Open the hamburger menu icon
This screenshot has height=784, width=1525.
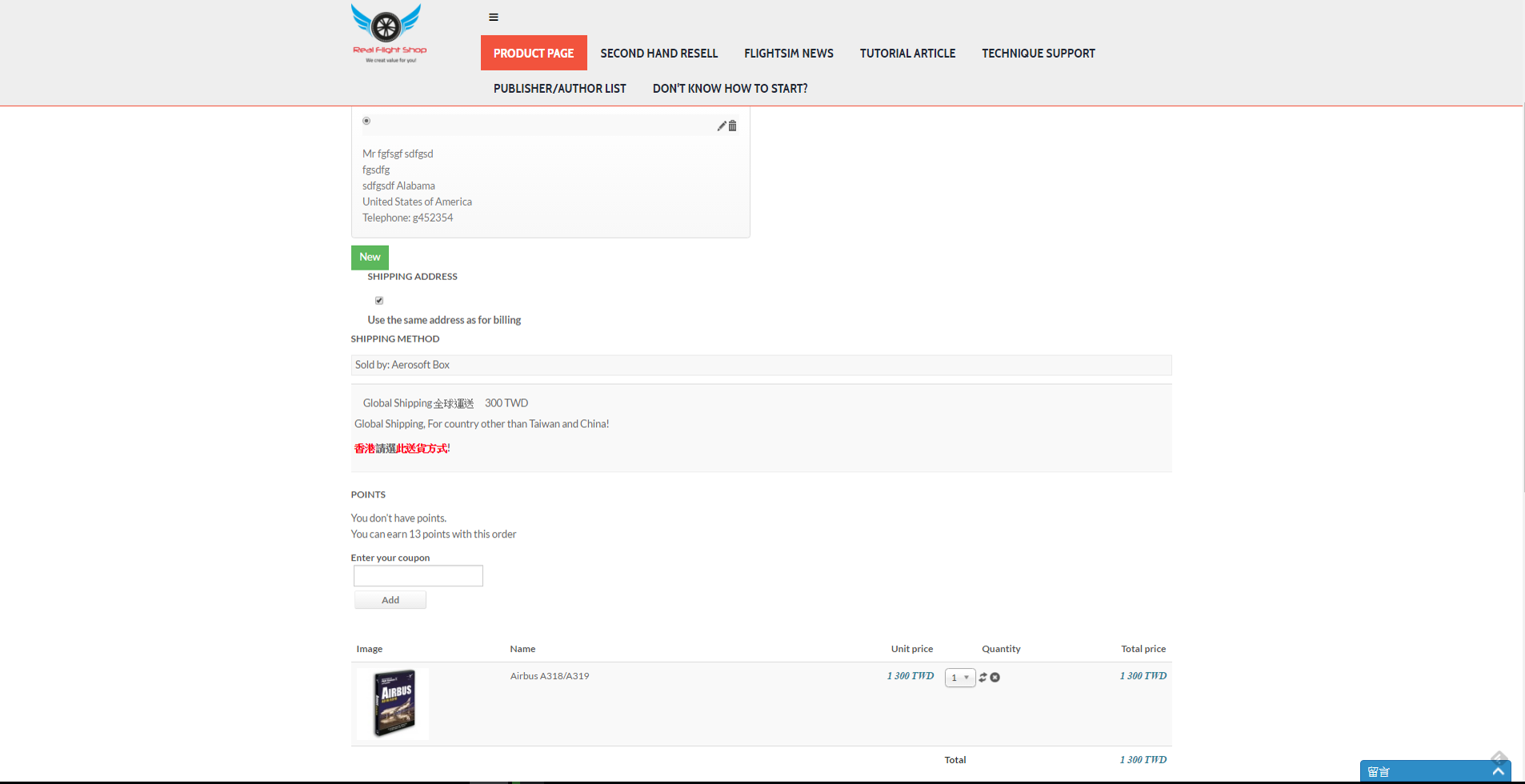click(x=494, y=17)
